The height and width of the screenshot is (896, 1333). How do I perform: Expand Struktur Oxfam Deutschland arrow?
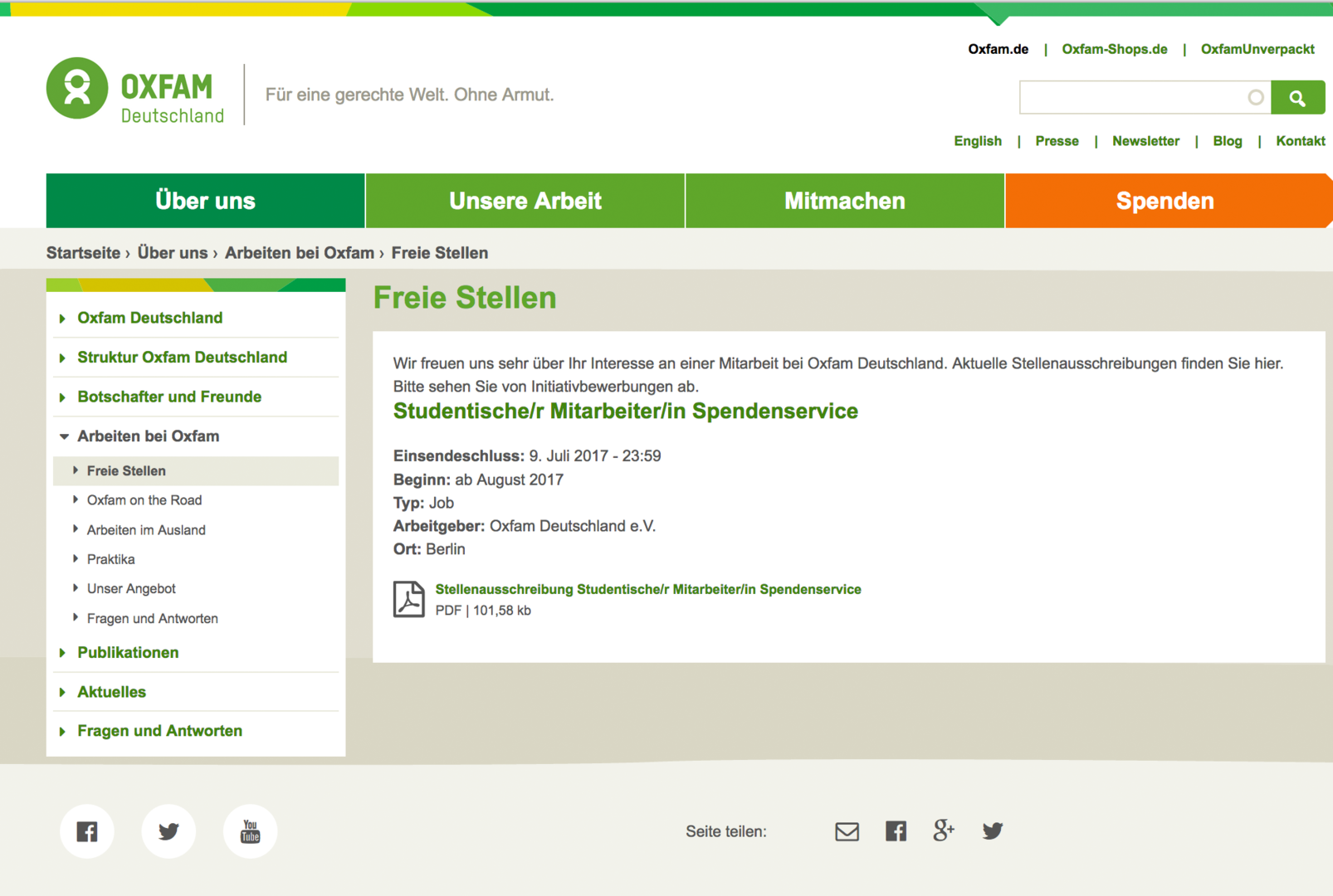point(62,358)
